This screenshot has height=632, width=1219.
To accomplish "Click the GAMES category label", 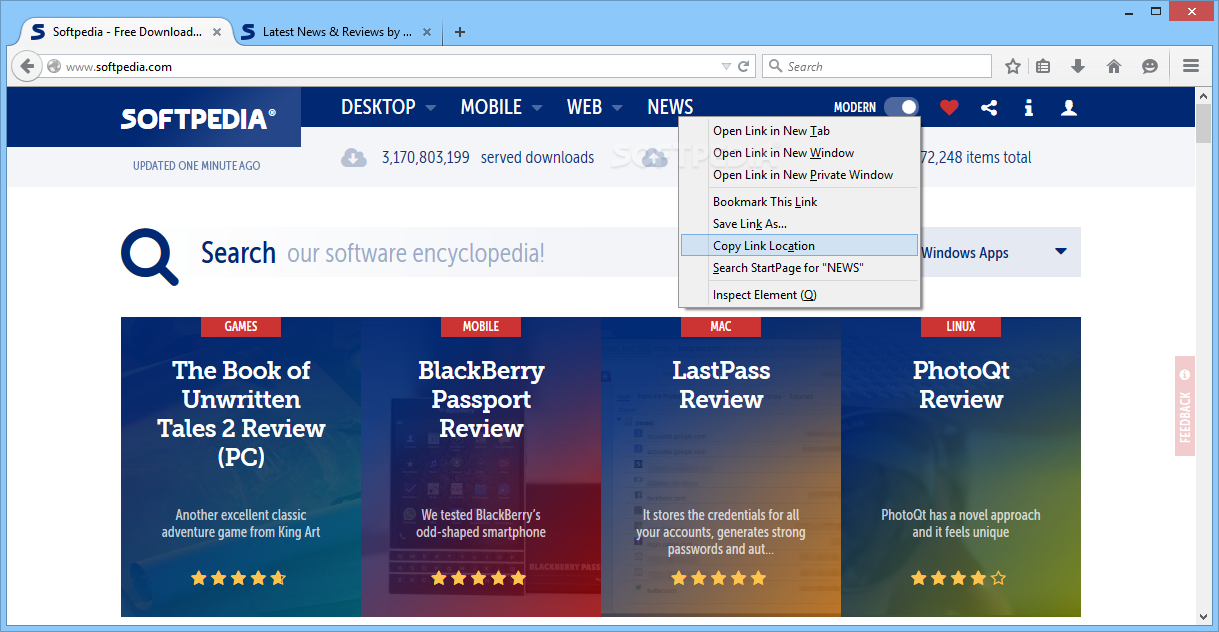I will coord(241,327).
